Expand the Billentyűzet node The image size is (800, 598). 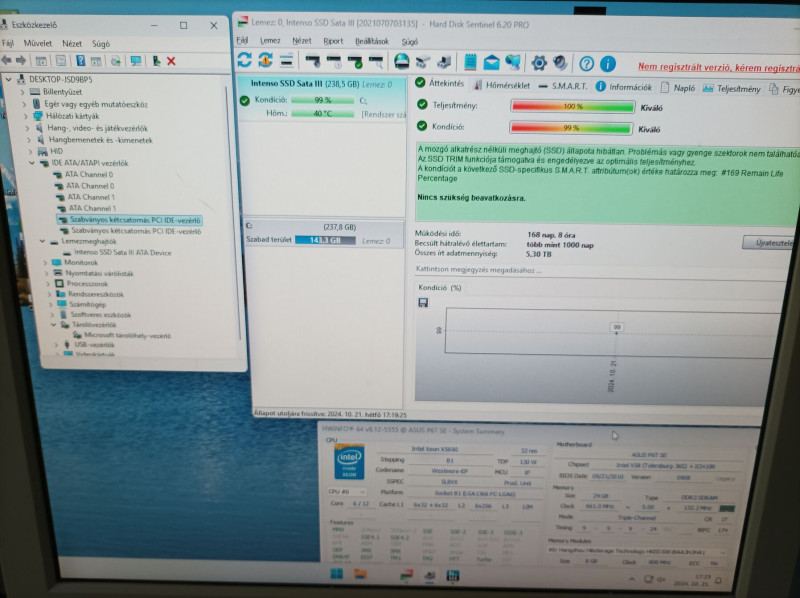[22, 92]
